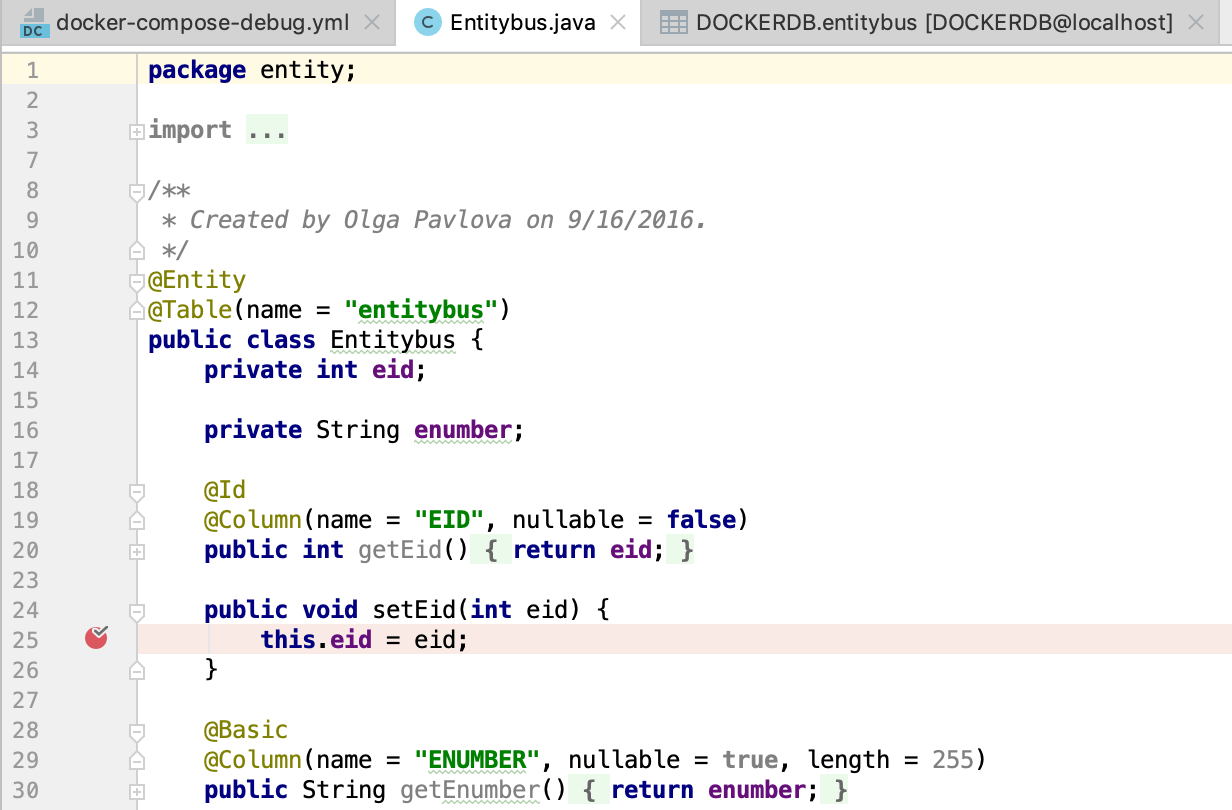This screenshot has height=810, width=1232.
Task: Collapse the setEid method with its gutter arrow
Action: coord(136,610)
